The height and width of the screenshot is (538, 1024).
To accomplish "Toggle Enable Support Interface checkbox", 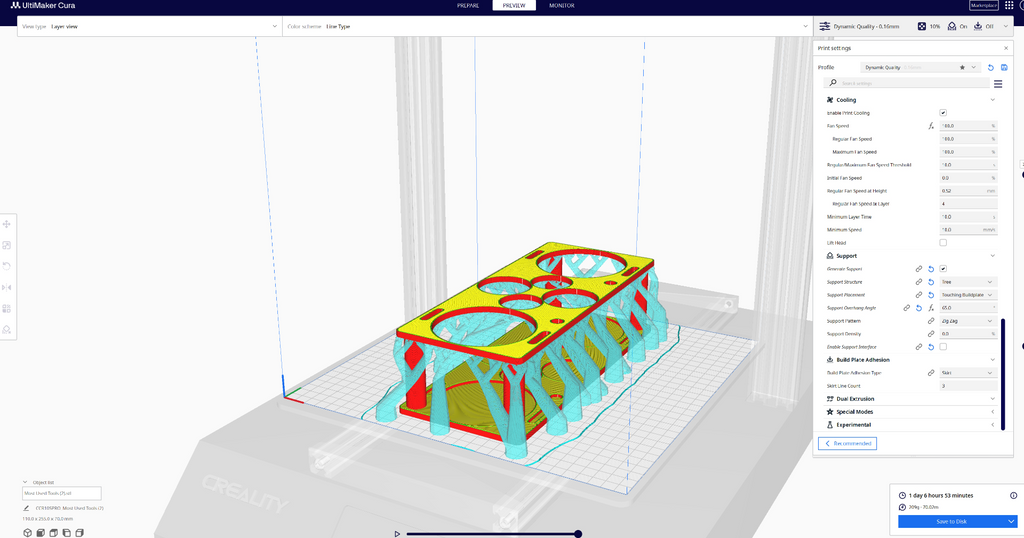I will 943,347.
